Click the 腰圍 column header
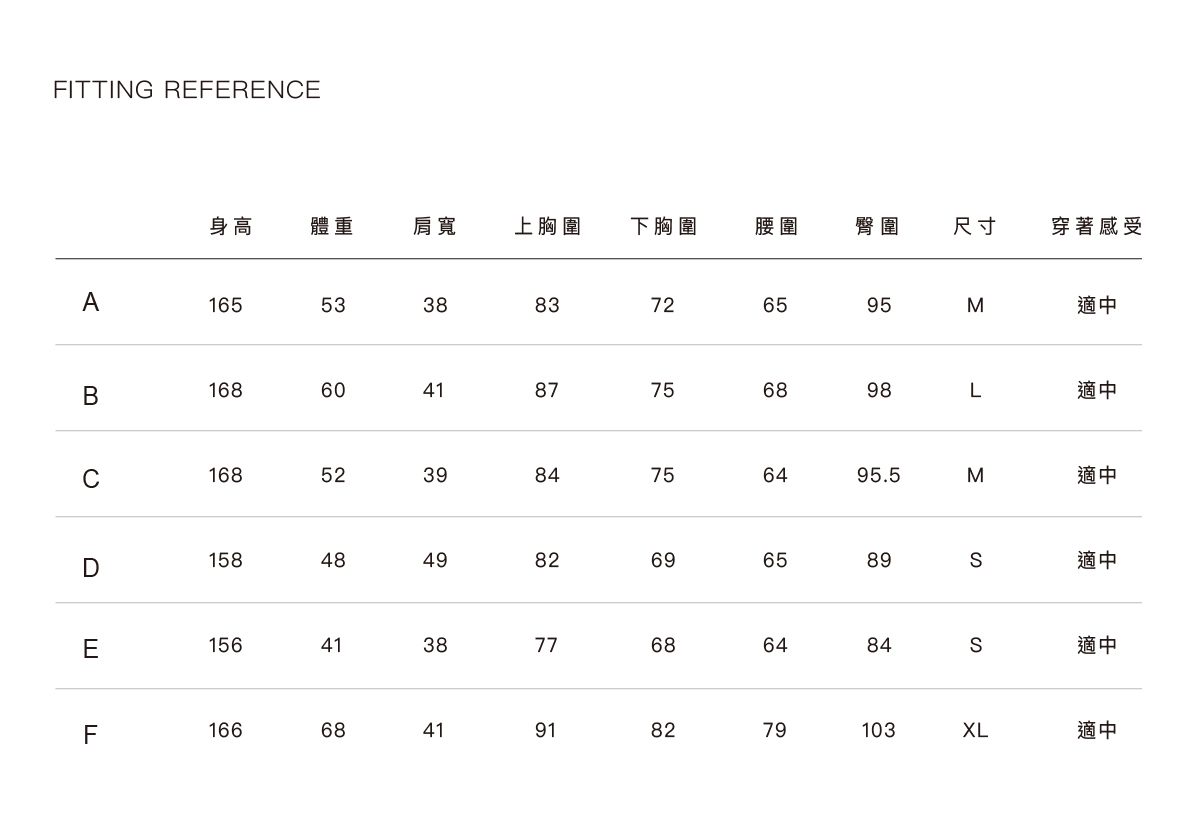 [776, 227]
